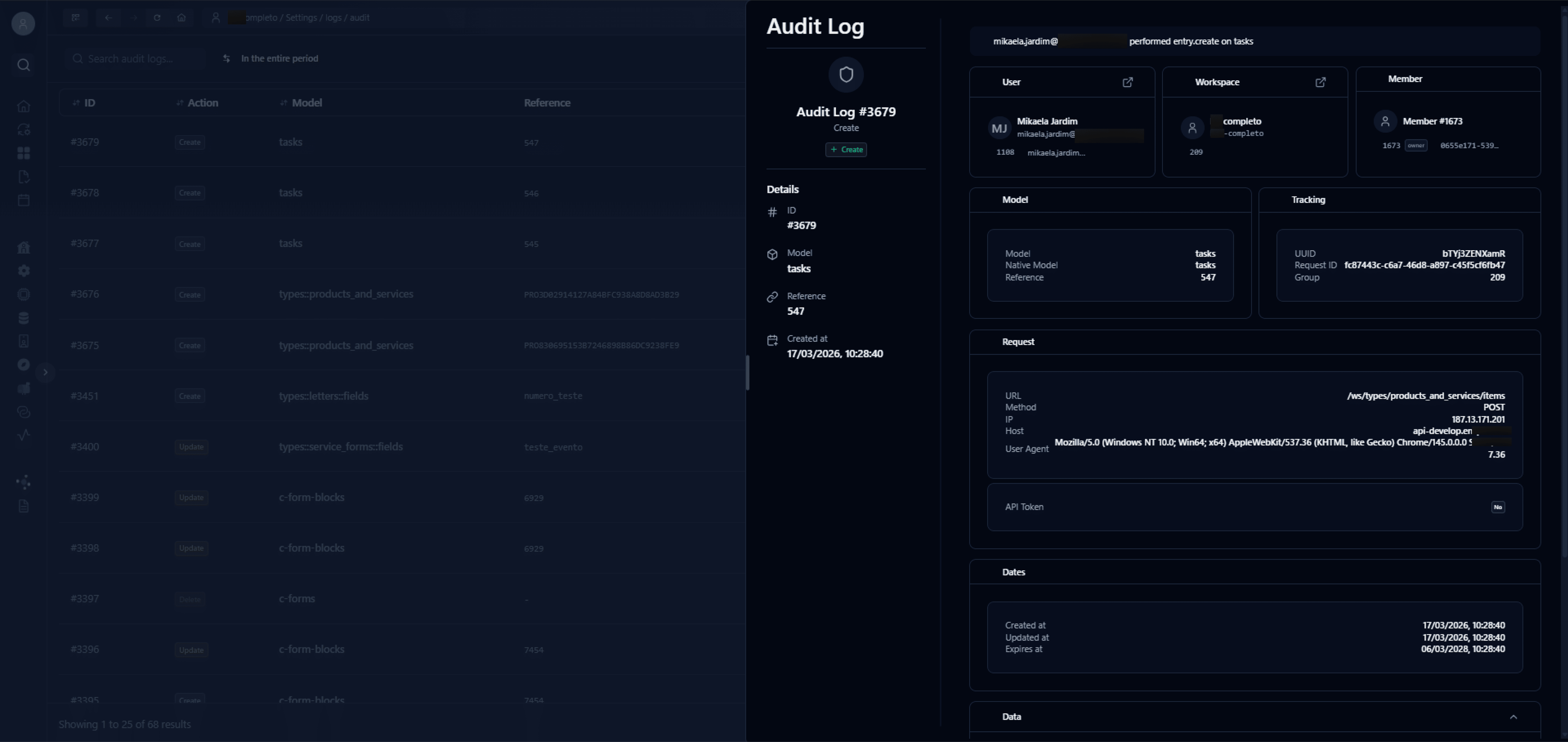Screen dimensions: 1568x742
Task: Click 'c-forms' in row #3397
Action: coord(297,599)
